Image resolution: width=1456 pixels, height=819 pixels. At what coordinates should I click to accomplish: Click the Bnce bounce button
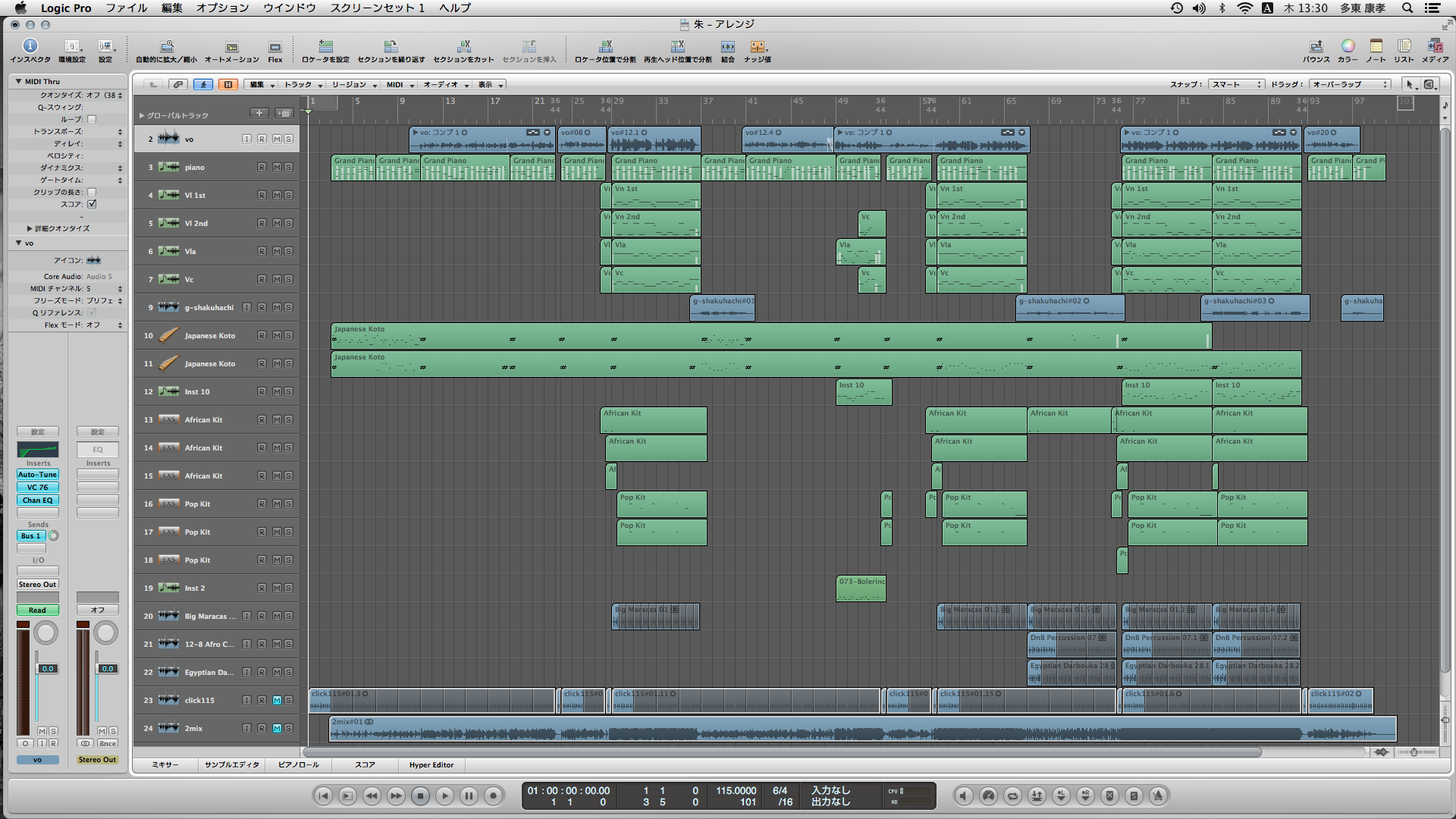108,743
